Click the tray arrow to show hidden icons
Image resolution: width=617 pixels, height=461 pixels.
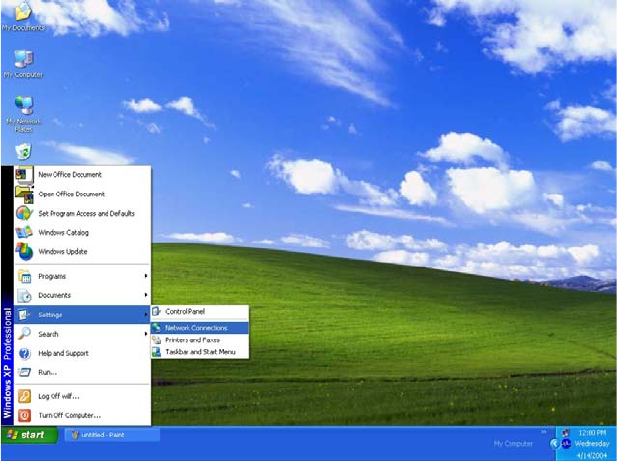point(554,444)
